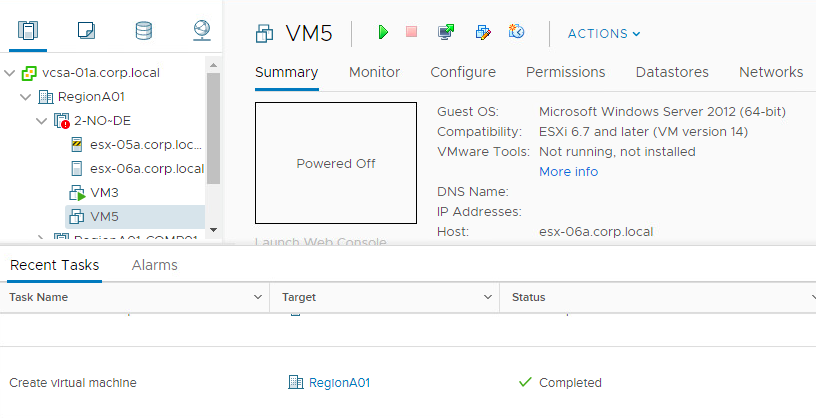This screenshot has height=418, width=816.
Task: Click the Completed status text
Action: pyautogui.click(x=570, y=383)
